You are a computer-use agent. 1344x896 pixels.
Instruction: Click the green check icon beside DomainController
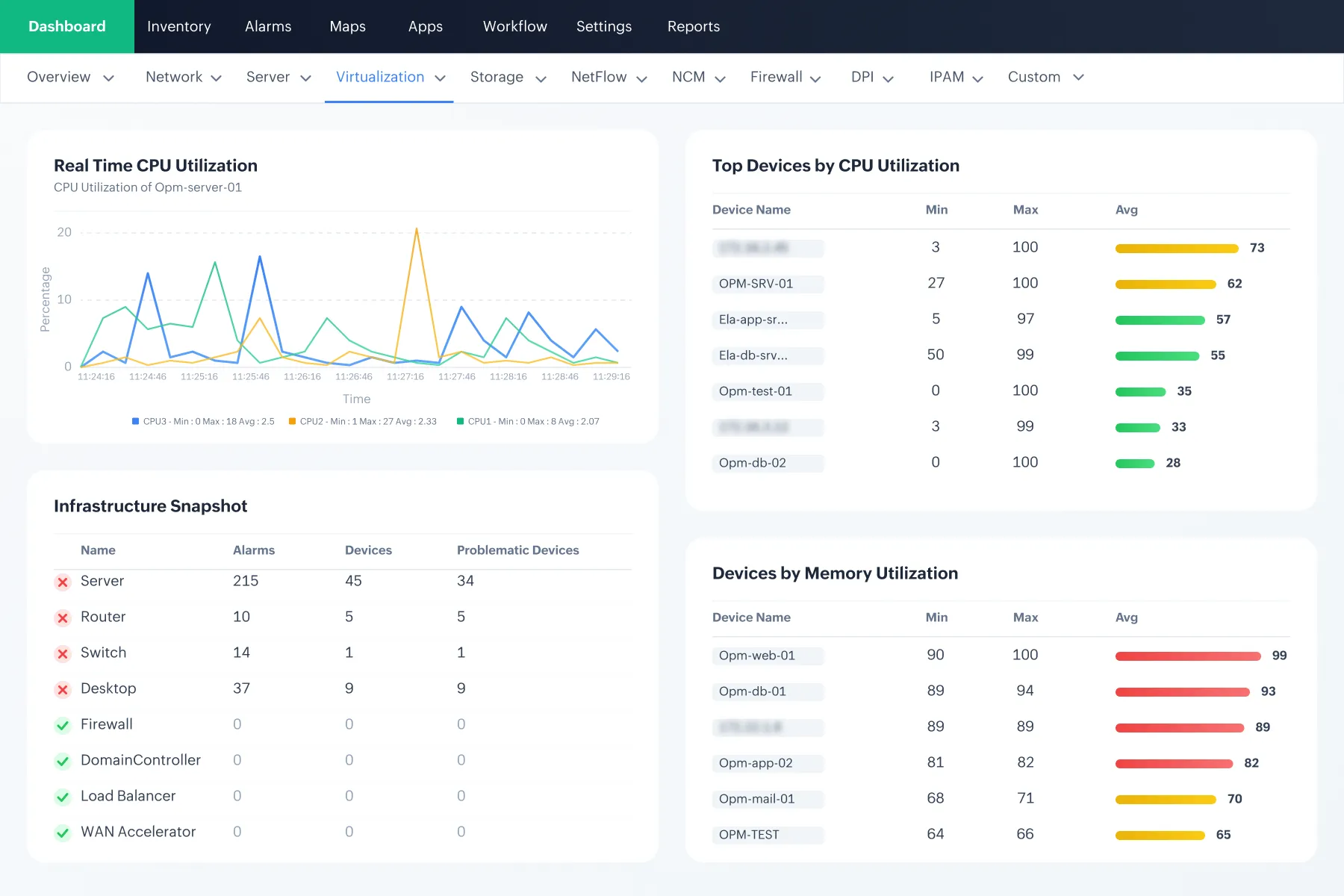(x=63, y=761)
